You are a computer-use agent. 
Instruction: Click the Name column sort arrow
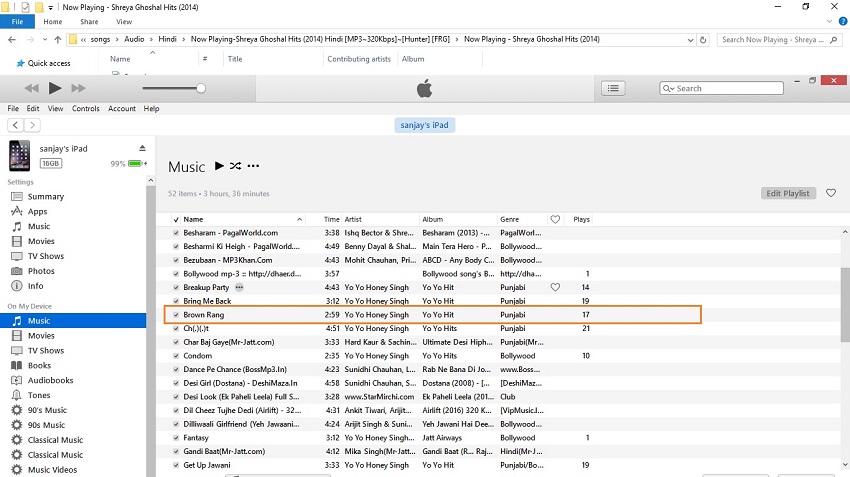pos(299,219)
